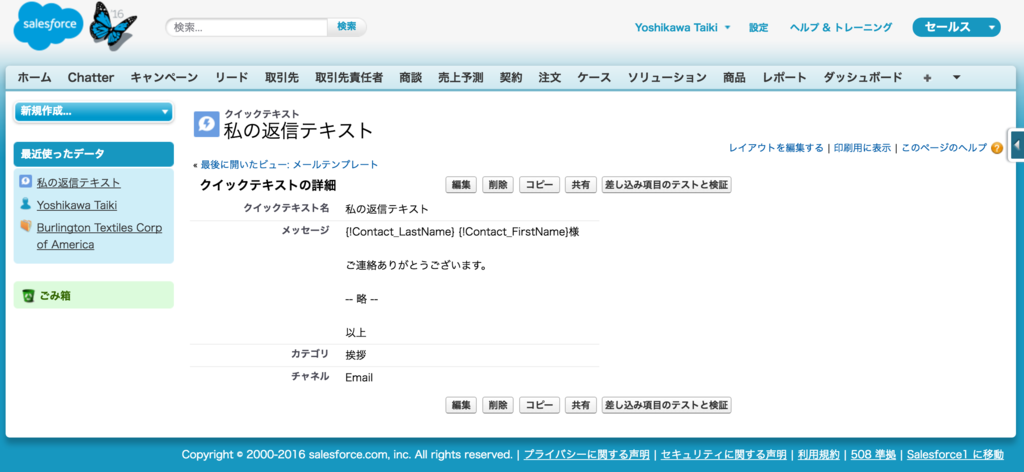Open 508 準拠 footer link

(873, 454)
